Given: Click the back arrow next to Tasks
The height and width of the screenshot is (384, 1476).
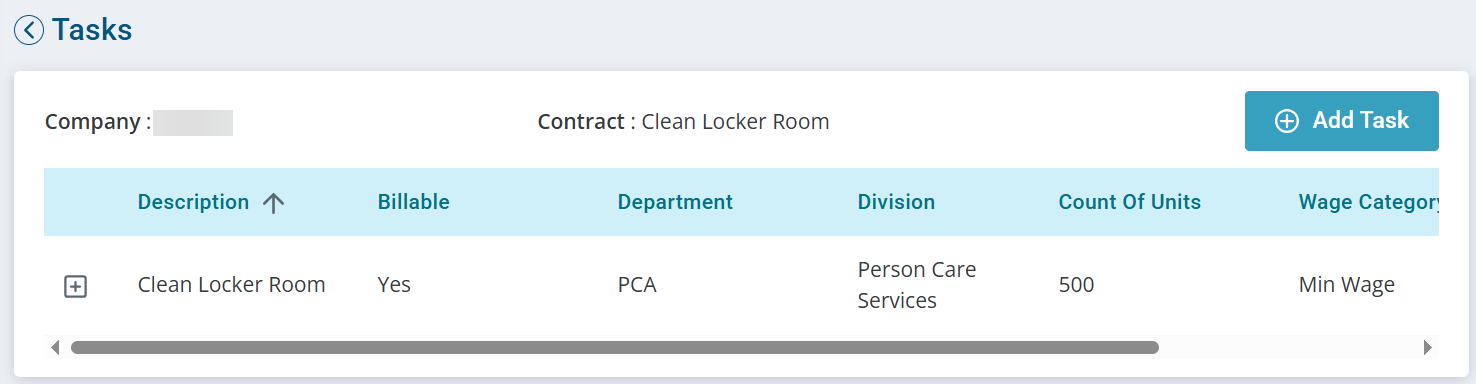Looking at the screenshot, I should [x=29, y=30].
